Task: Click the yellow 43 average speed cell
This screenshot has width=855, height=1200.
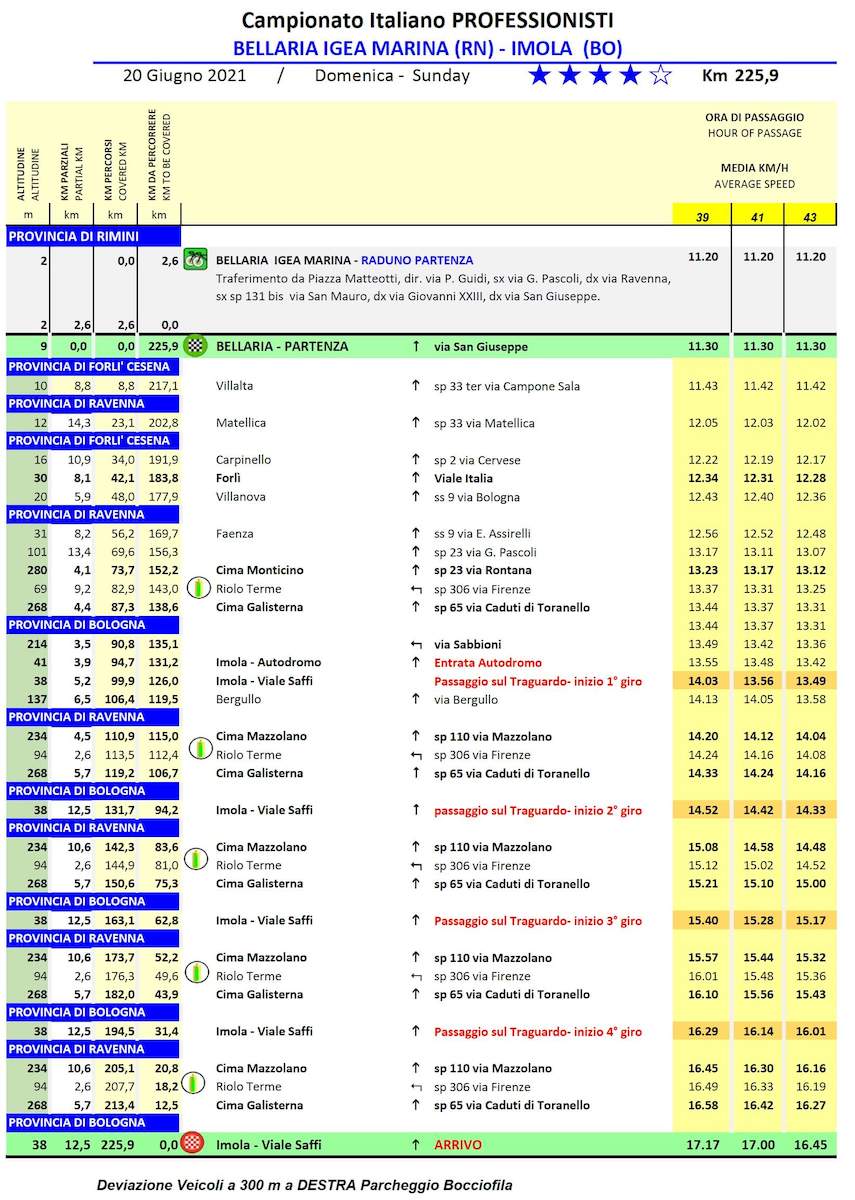Action: (810, 216)
